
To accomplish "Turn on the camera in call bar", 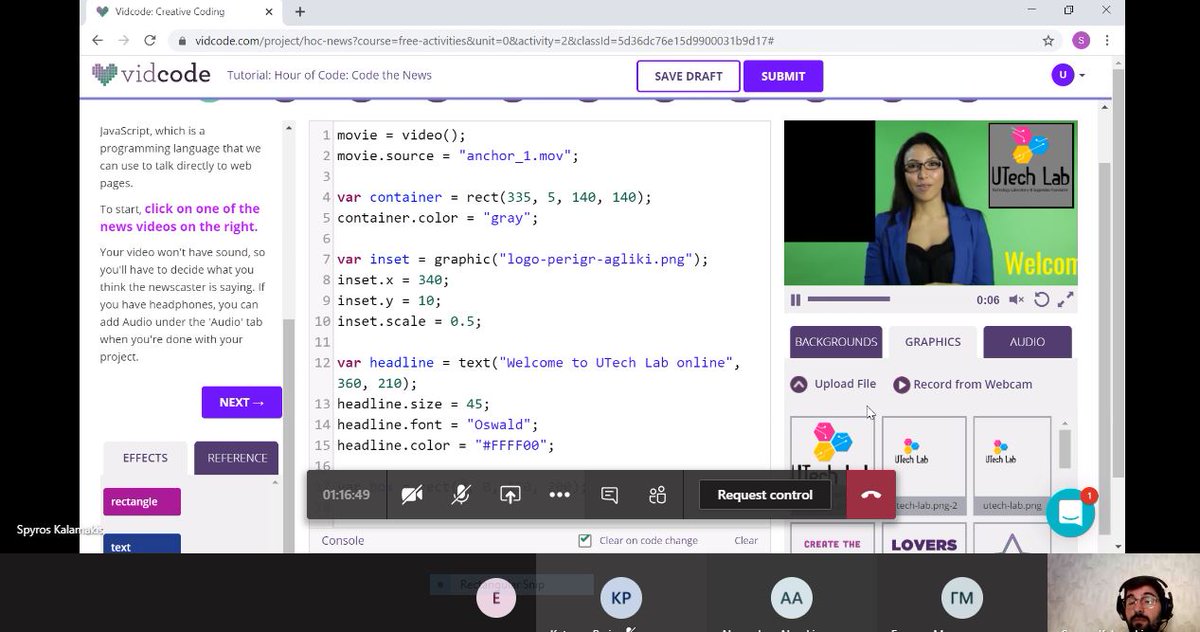I will [411, 495].
